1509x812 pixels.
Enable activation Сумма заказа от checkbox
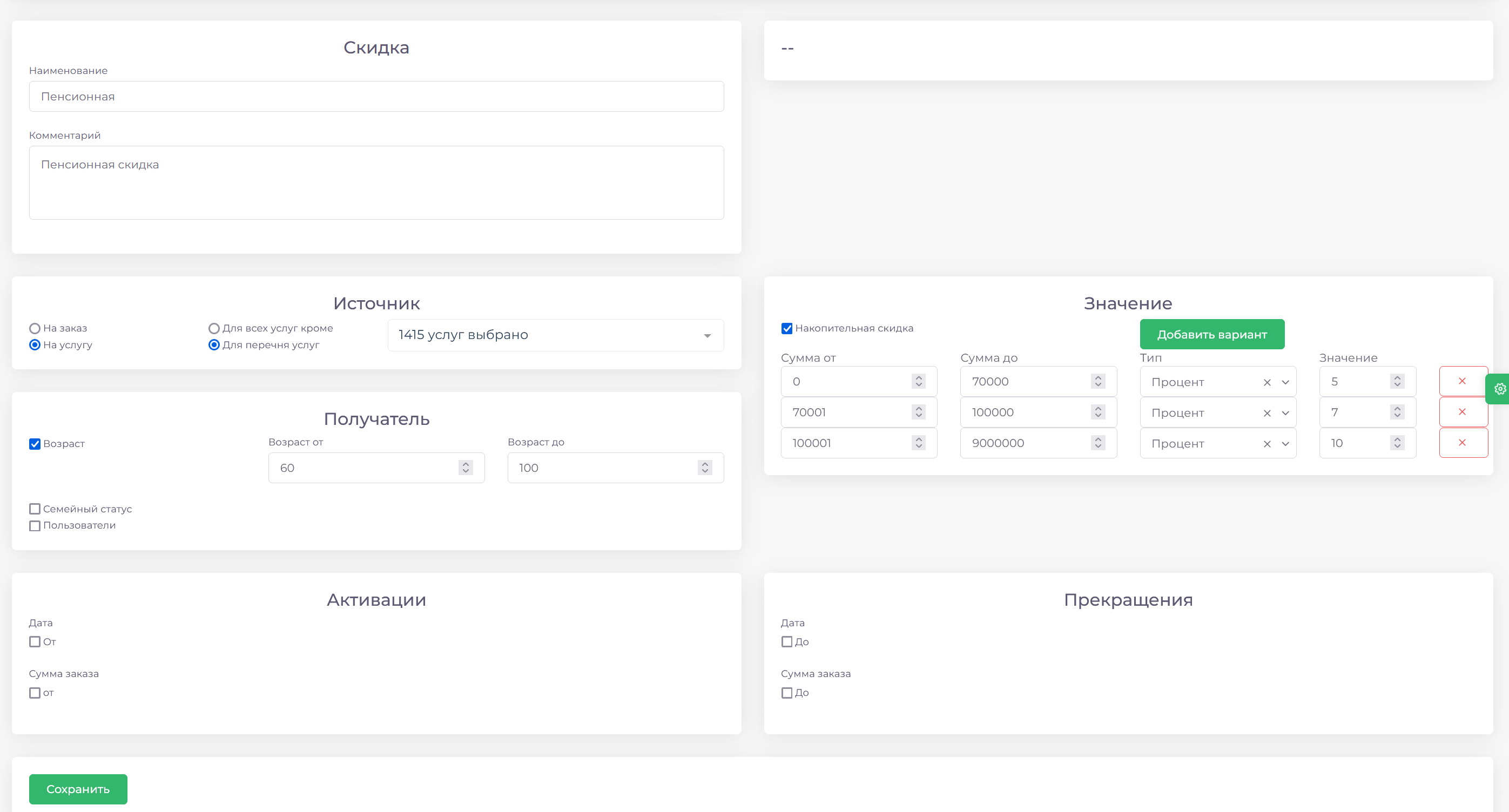click(35, 693)
